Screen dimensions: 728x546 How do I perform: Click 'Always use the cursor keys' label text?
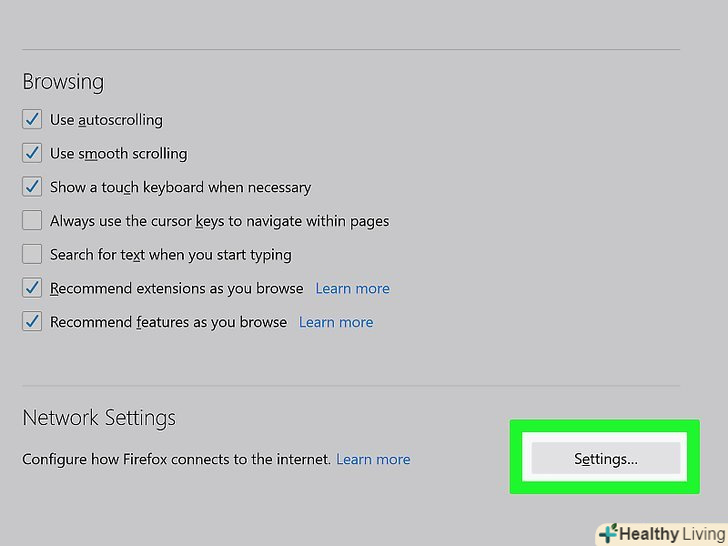click(219, 221)
